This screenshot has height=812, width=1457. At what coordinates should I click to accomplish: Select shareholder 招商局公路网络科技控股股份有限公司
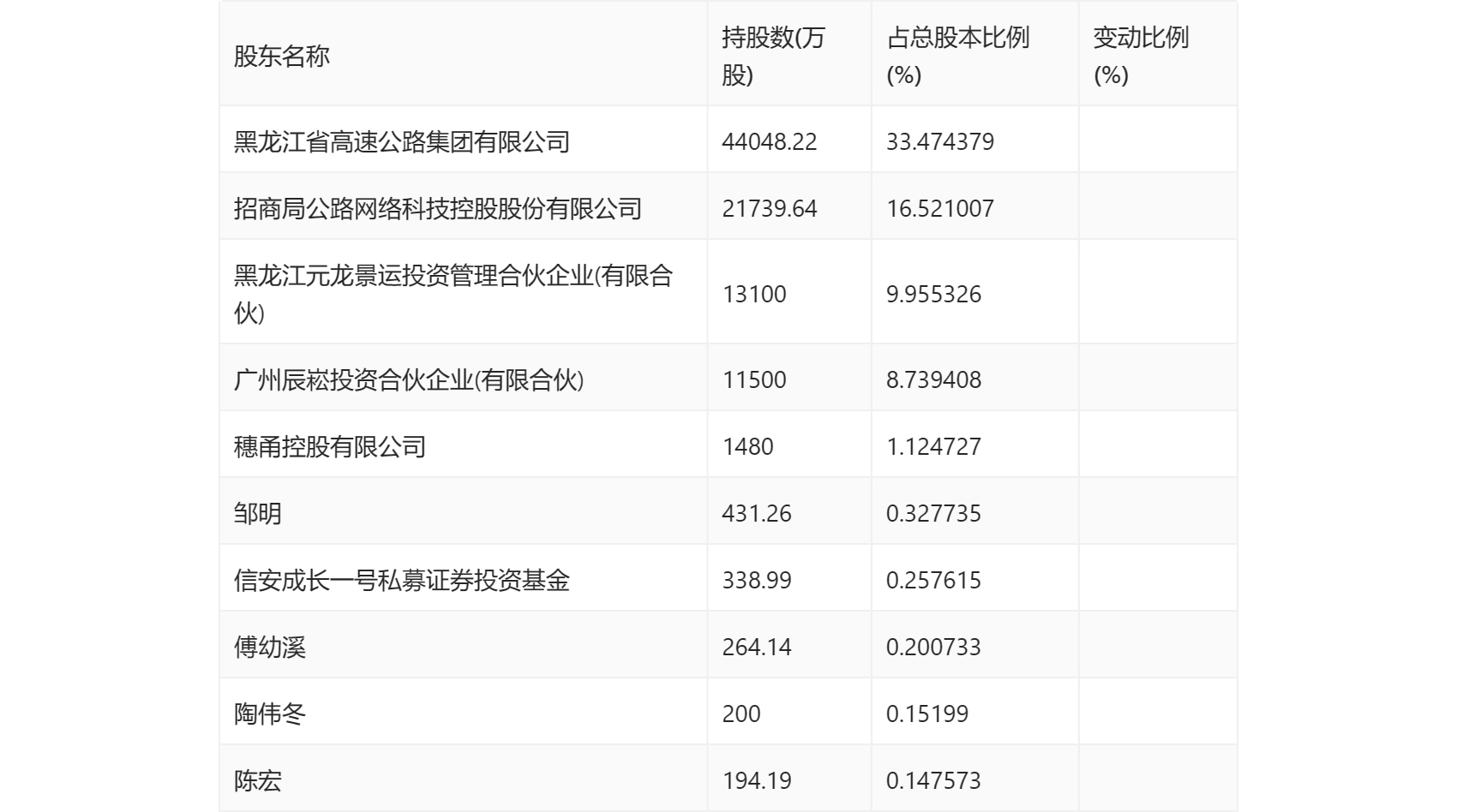pos(438,208)
